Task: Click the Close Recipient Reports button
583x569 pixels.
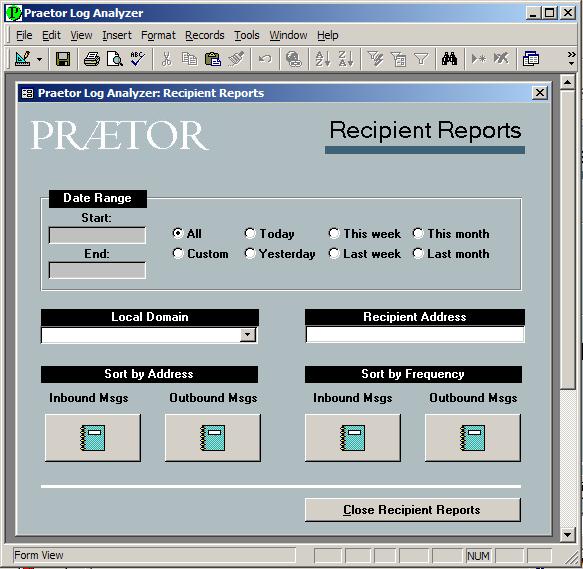Action: tap(413, 509)
